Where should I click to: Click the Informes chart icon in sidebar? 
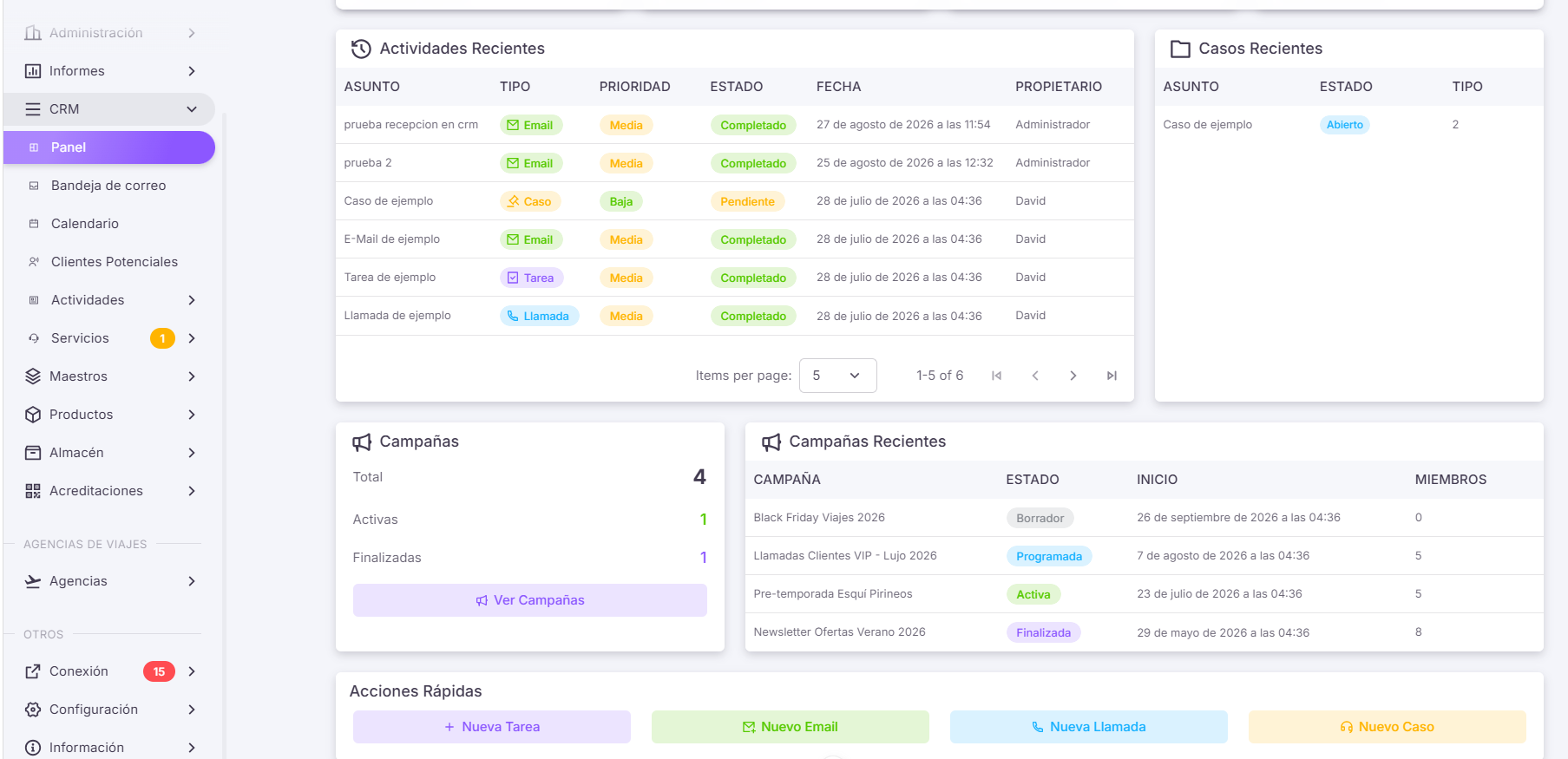point(33,71)
